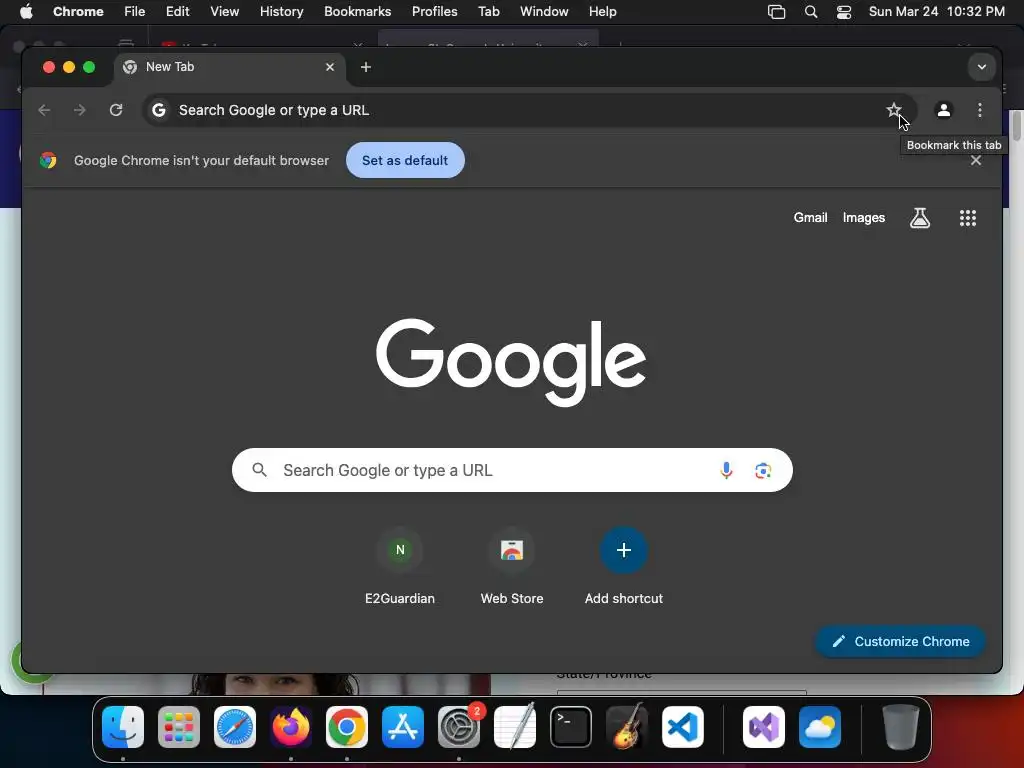Open Gmail link
This screenshot has height=768, width=1024.
(x=810, y=217)
